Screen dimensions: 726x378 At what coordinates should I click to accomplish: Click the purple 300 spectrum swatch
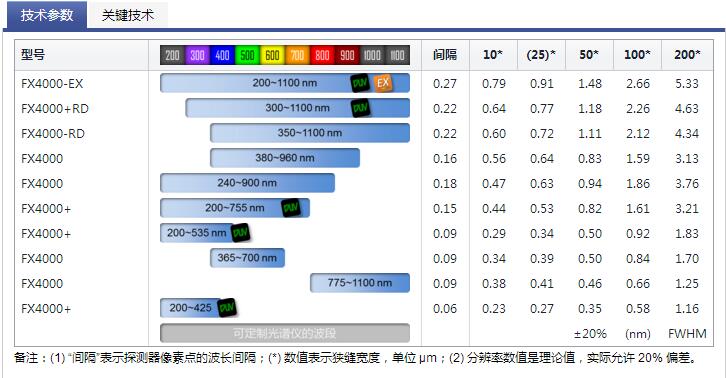point(197,55)
